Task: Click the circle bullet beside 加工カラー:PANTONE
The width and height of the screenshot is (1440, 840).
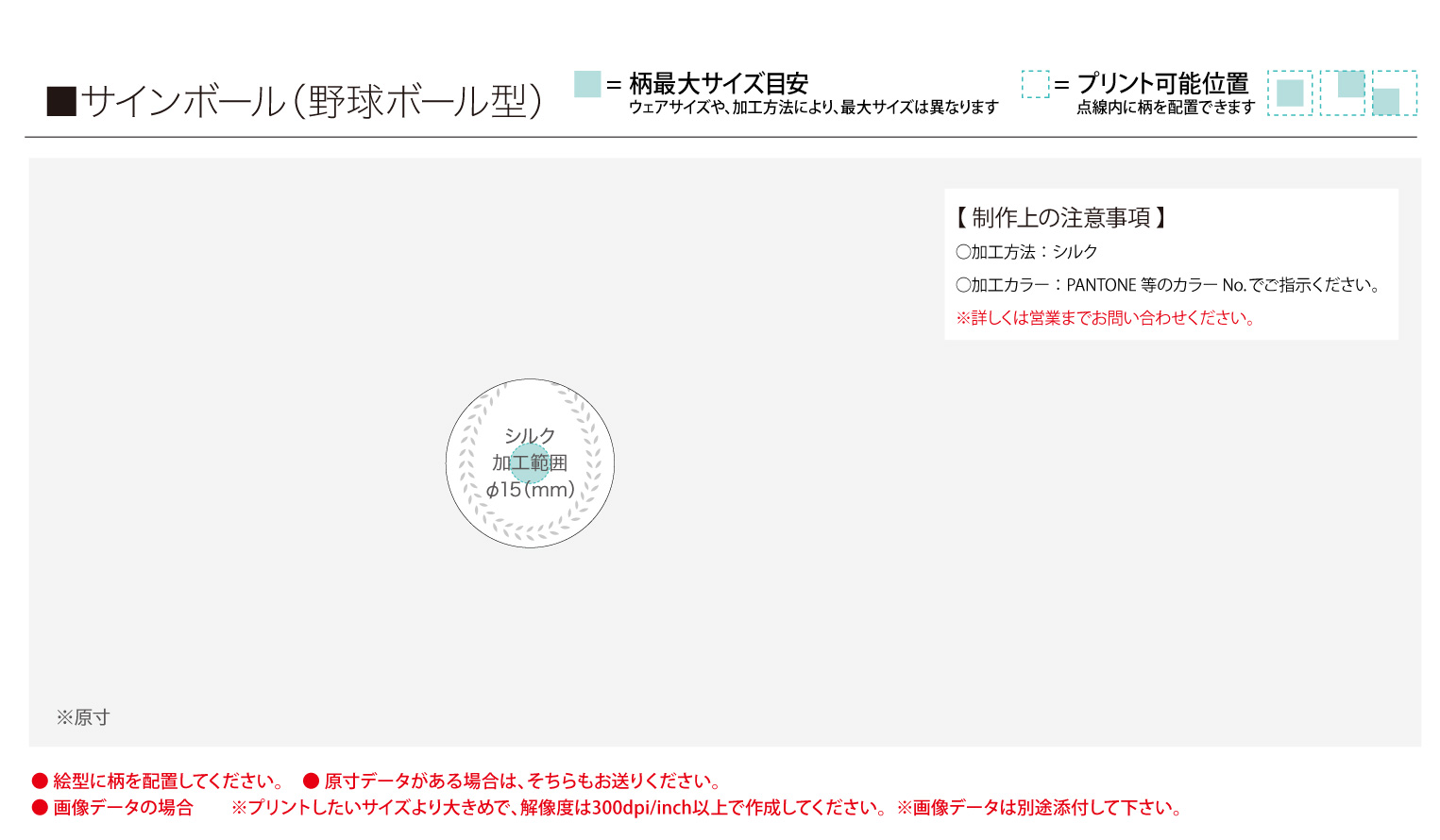Action: click(963, 285)
